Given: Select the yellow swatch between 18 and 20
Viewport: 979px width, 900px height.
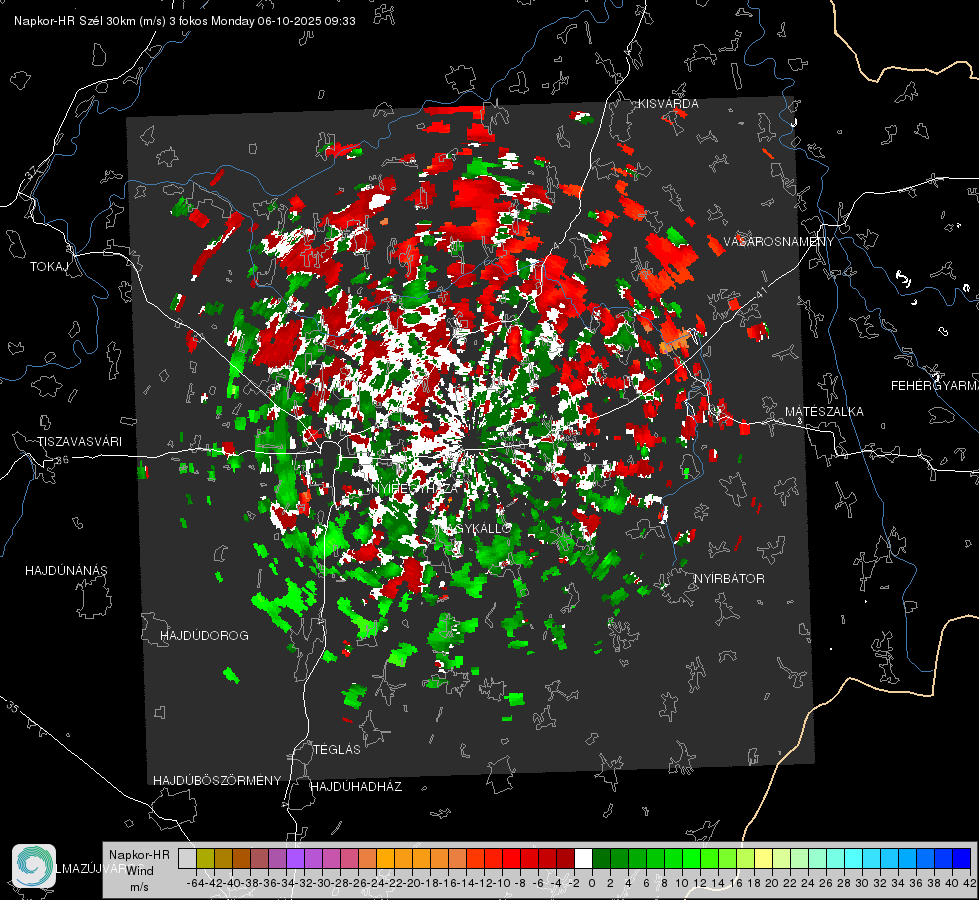Looking at the screenshot, I should [x=764, y=859].
